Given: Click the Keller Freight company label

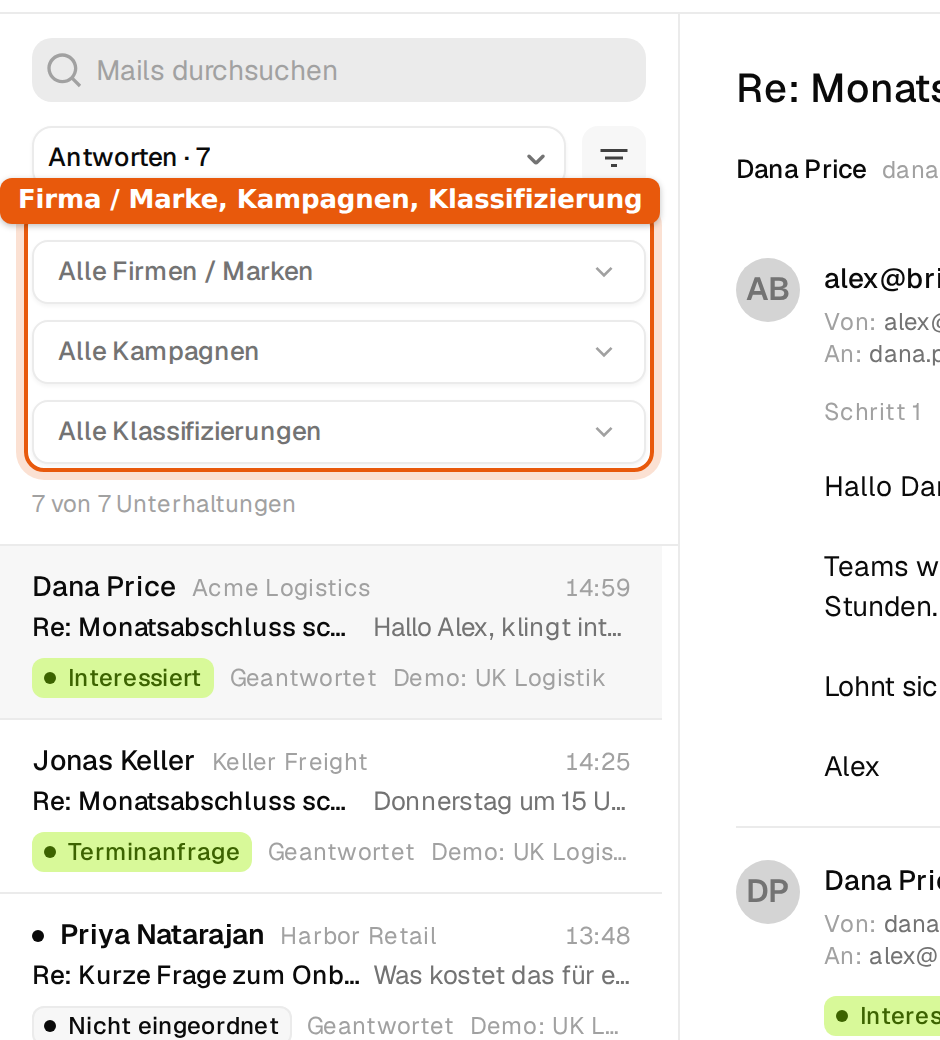Looking at the screenshot, I should tap(290, 762).
